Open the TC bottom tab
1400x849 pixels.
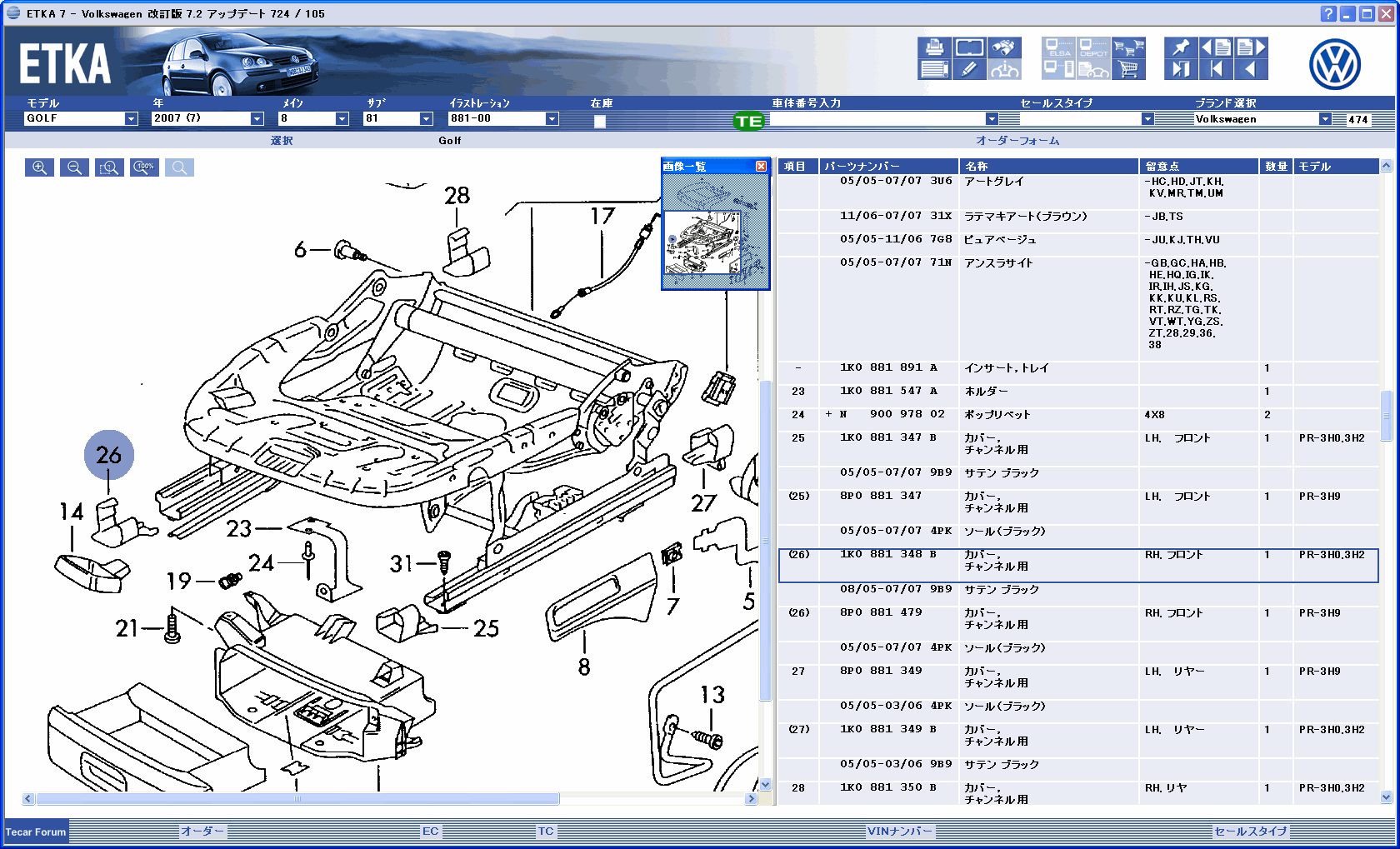click(x=546, y=832)
